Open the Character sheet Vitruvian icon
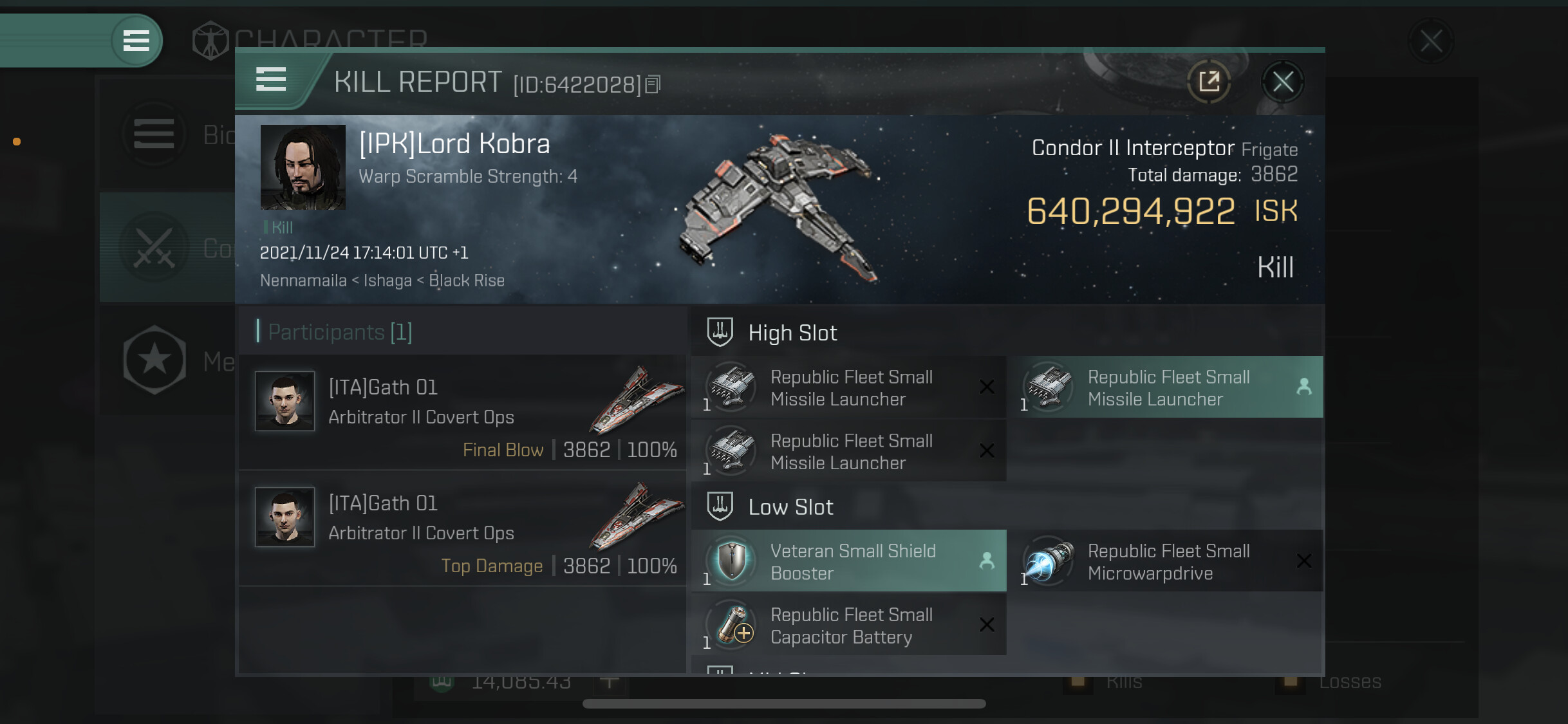The height and width of the screenshot is (724, 1568). (210, 41)
